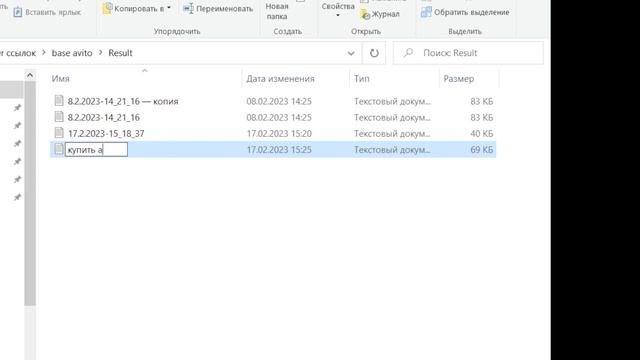
Task: Sort by Дата изменения column header
Action: (280, 78)
